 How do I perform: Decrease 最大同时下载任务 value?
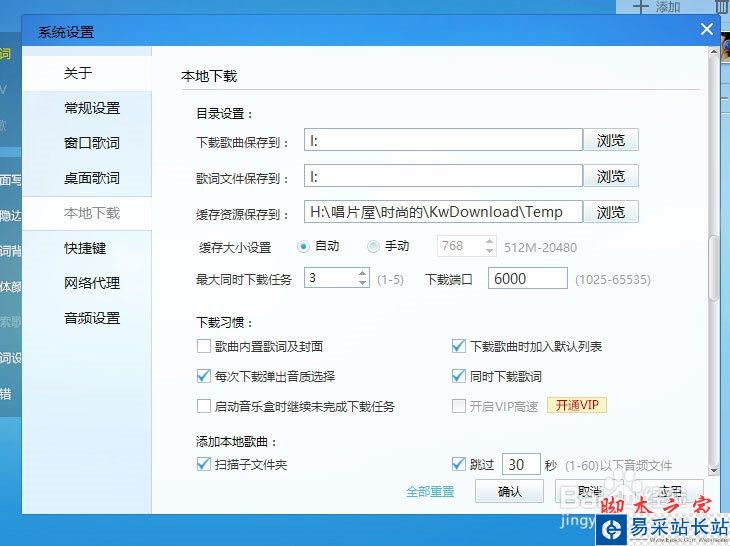click(x=363, y=283)
